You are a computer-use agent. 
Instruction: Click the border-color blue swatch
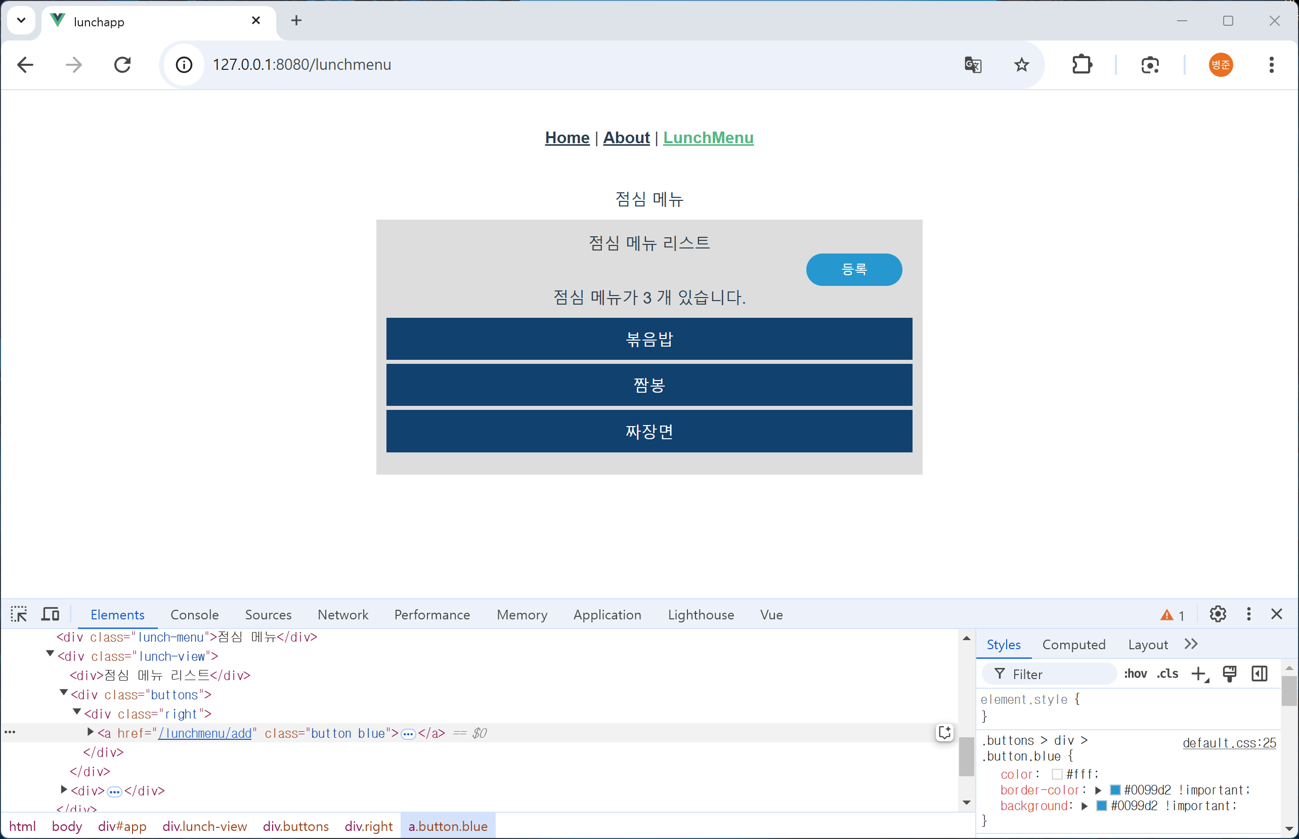[x=1115, y=790]
